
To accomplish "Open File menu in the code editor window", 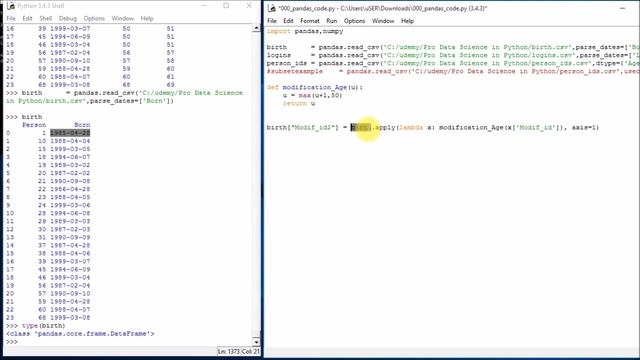I will [272, 21].
